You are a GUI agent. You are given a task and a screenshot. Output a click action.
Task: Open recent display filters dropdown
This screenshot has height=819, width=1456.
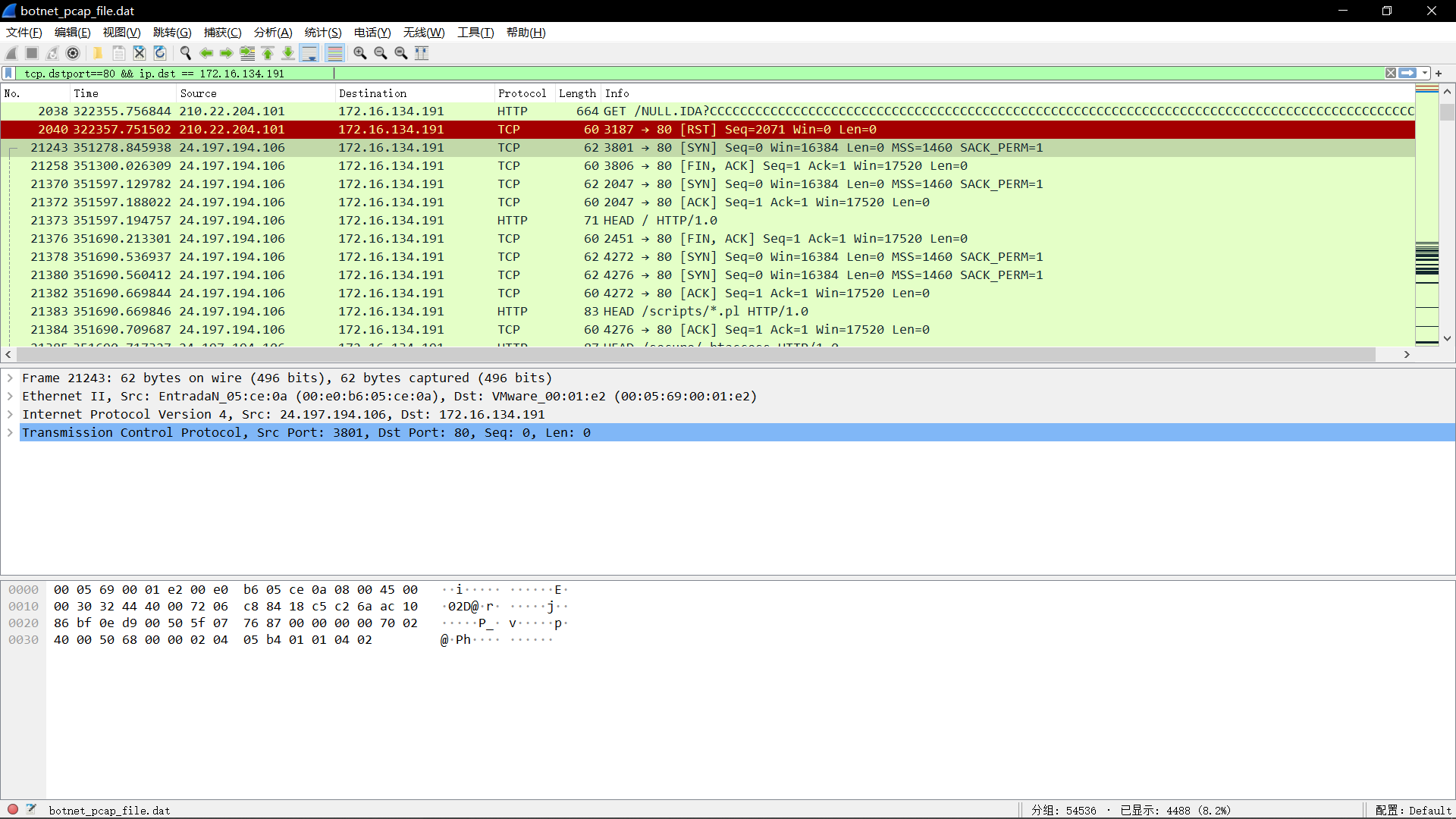(1425, 74)
